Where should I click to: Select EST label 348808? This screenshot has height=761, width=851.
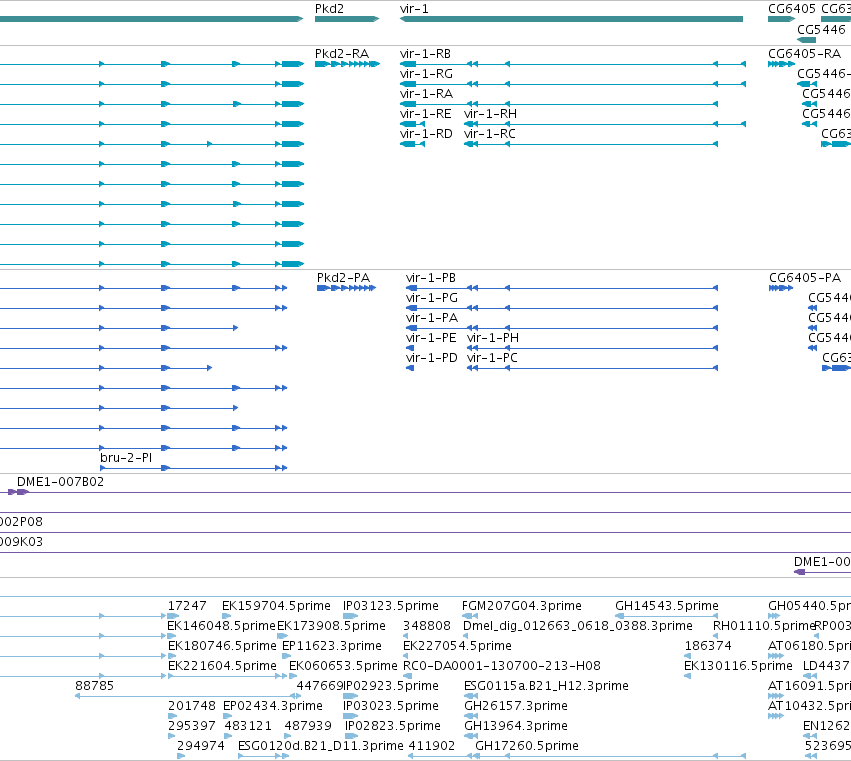click(427, 626)
